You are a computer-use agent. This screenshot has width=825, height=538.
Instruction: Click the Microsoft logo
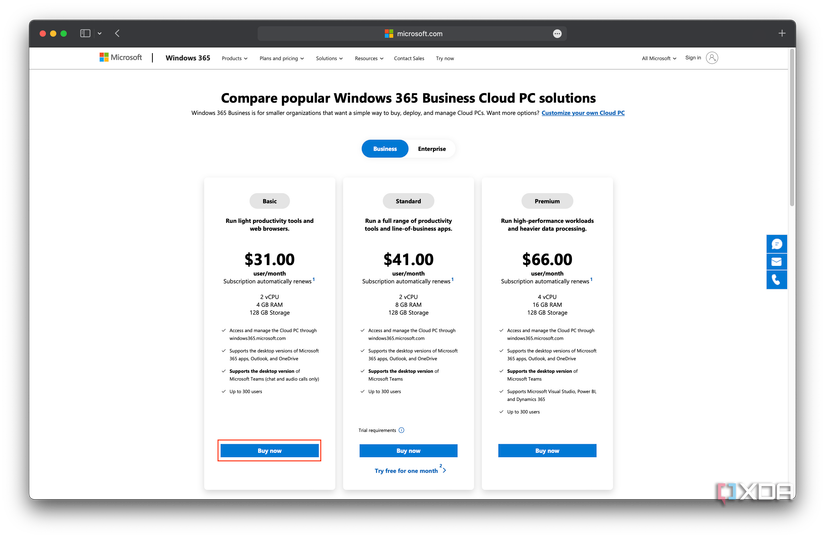click(120, 57)
